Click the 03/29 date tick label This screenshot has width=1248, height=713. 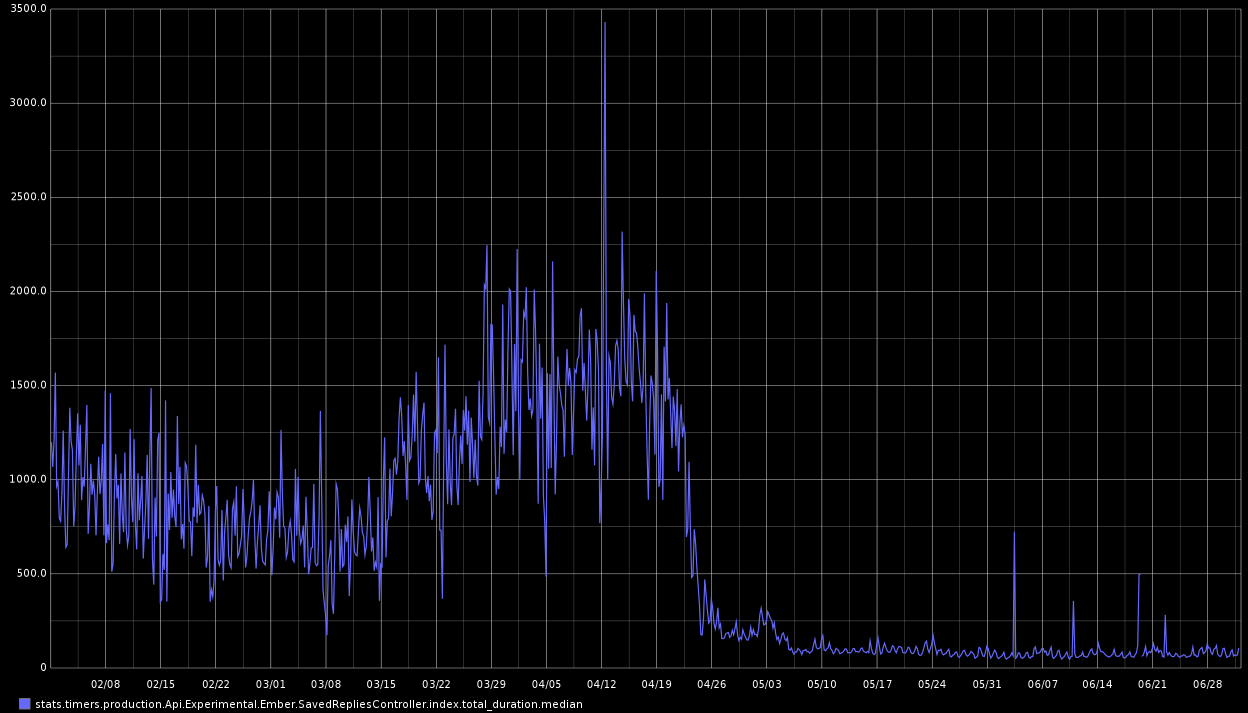click(x=491, y=684)
